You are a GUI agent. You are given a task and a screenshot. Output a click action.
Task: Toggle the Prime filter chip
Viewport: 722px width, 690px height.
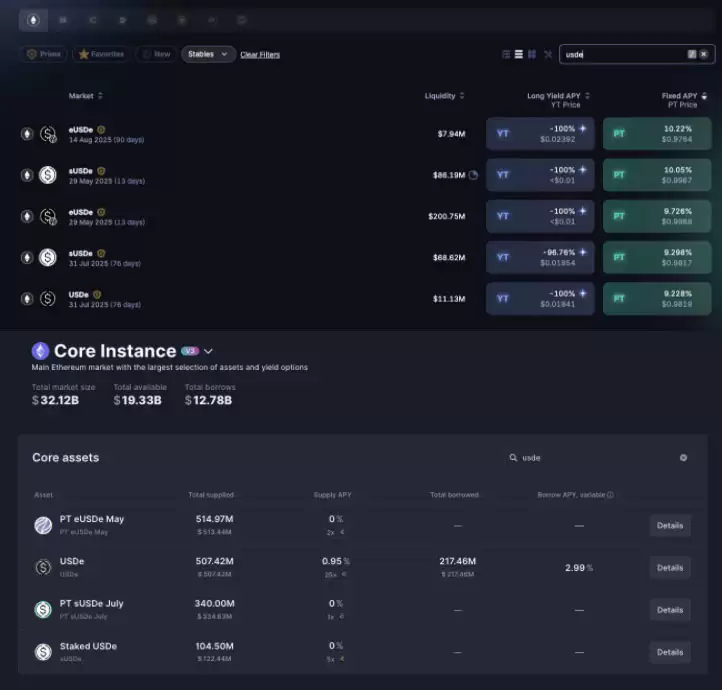44,54
